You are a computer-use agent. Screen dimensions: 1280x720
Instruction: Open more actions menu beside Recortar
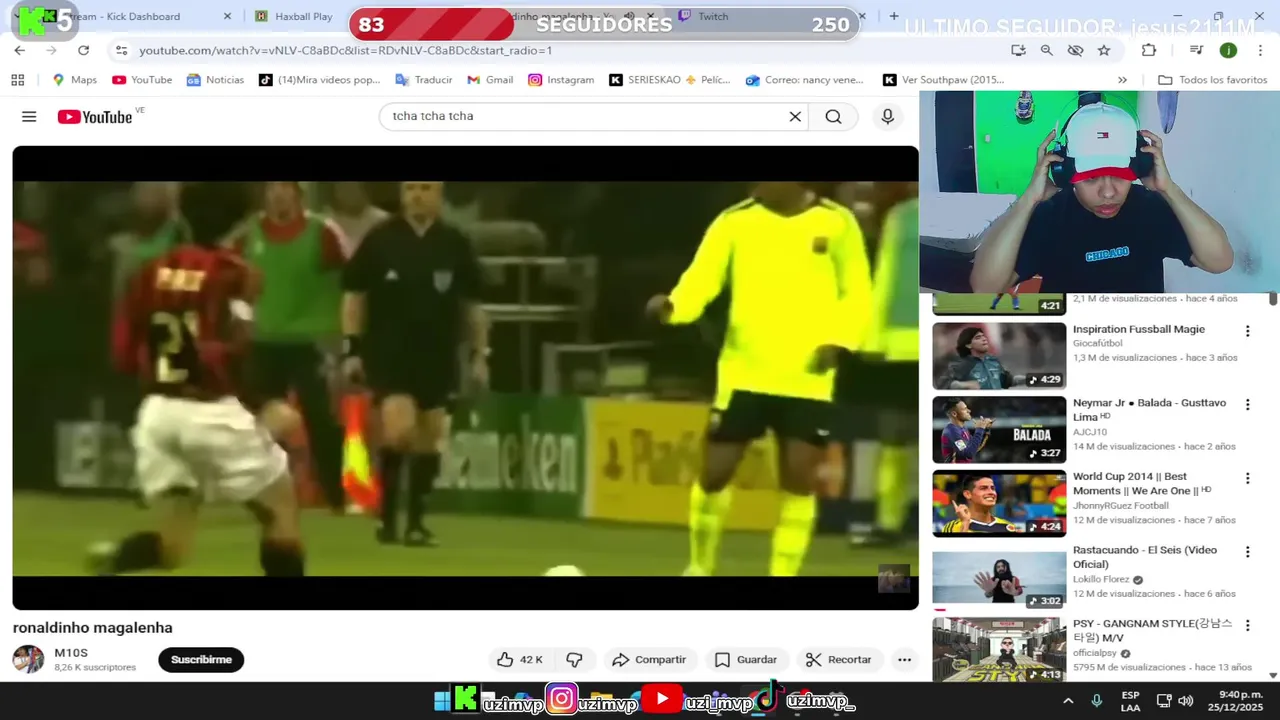click(904, 660)
